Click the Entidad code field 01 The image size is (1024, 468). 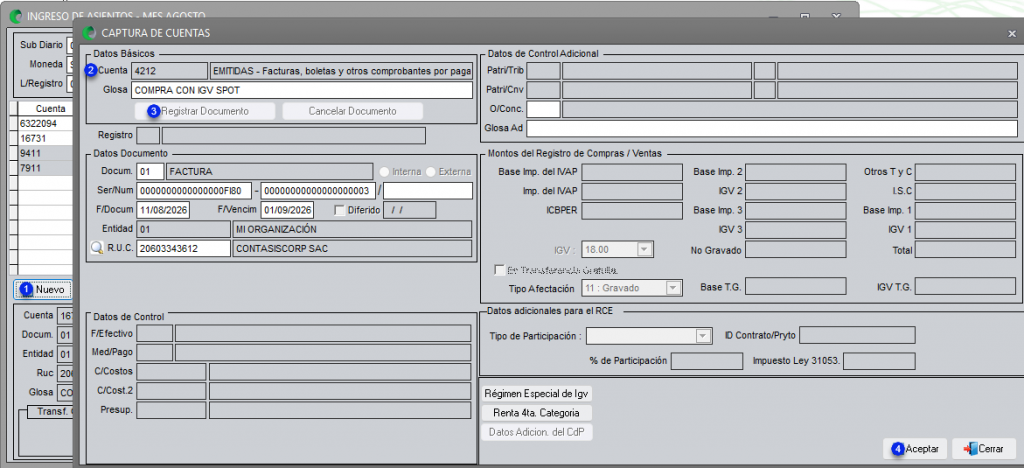click(184, 229)
